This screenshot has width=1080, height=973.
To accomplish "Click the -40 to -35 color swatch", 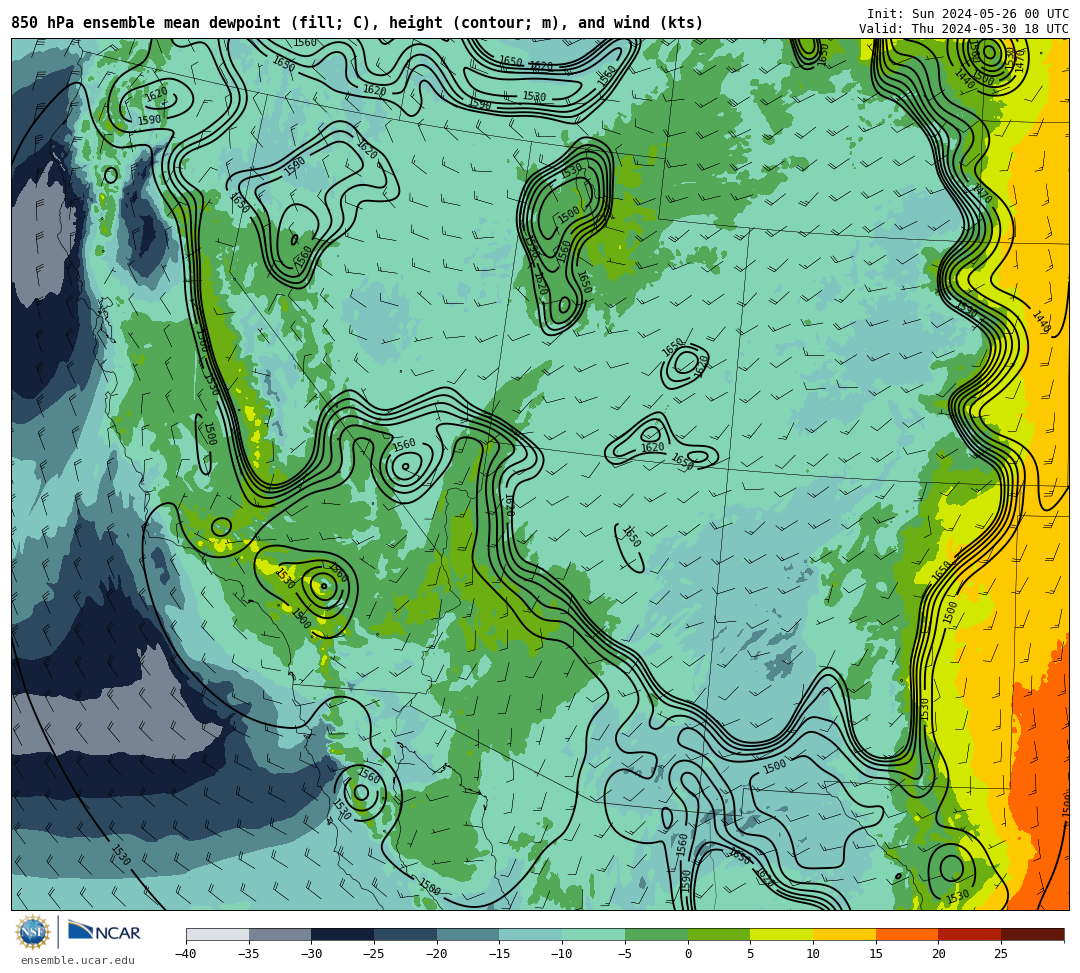I will (x=218, y=934).
